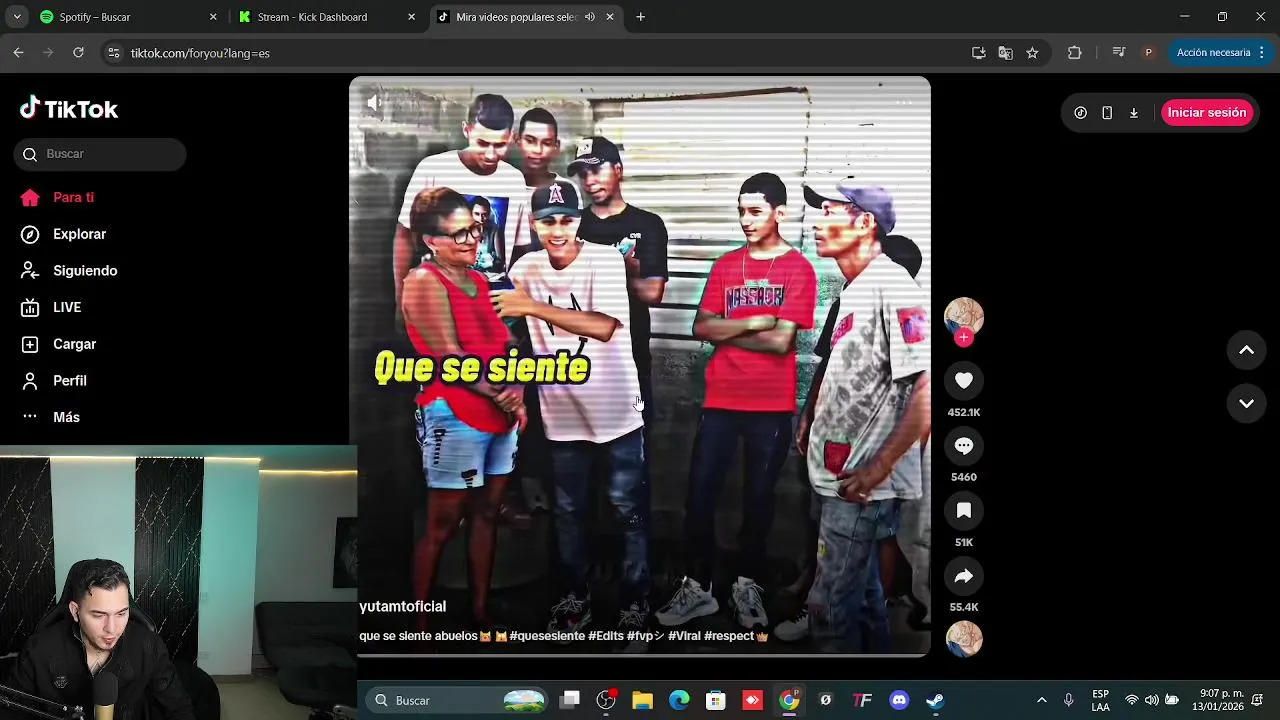The height and width of the screenshot is (720, 1280).
Task: Click the TikTok Buscar search field
Action: click(x=100, y=154)
